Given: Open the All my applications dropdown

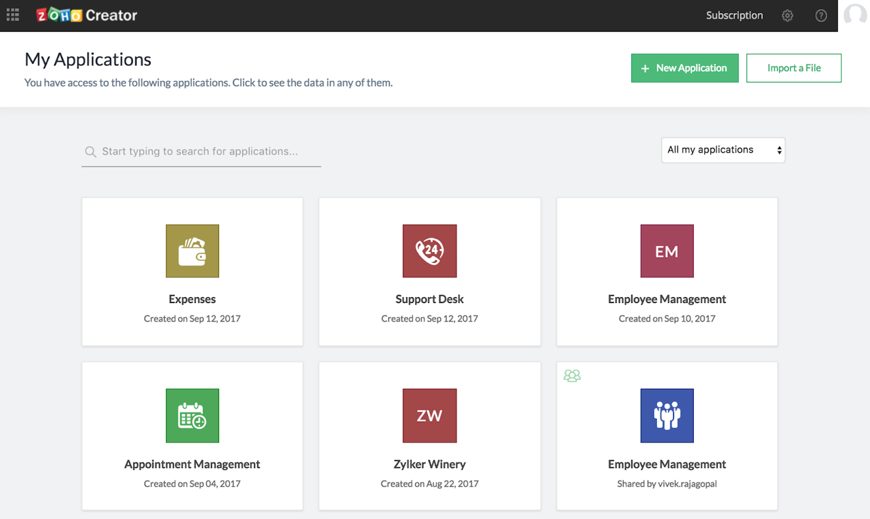Looking at the screenshot, I should pos(723,150).
